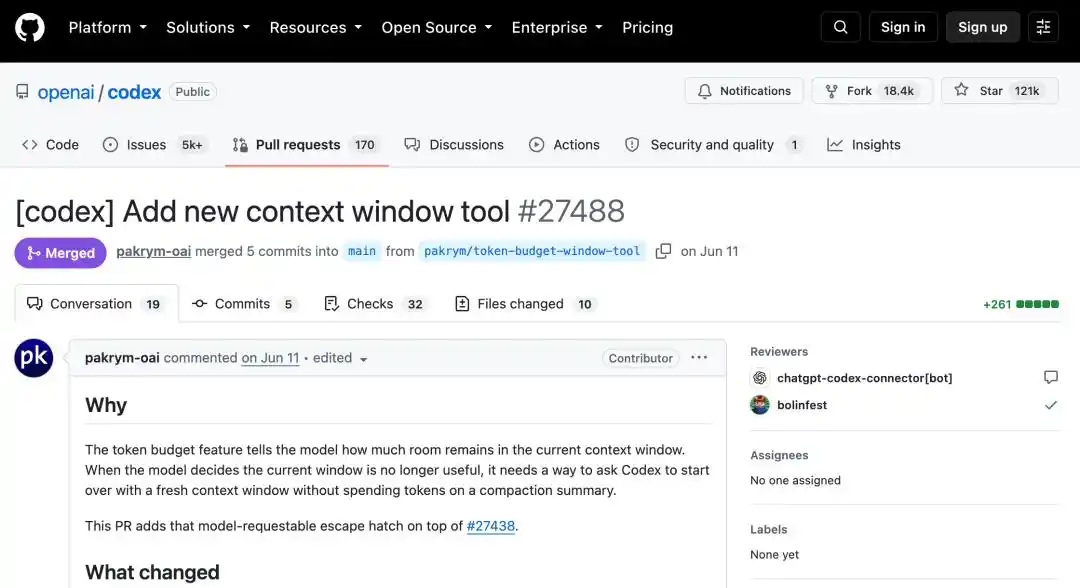Click the star count 121k
Screen dimensions: 1080x588
coord(1026,91)
